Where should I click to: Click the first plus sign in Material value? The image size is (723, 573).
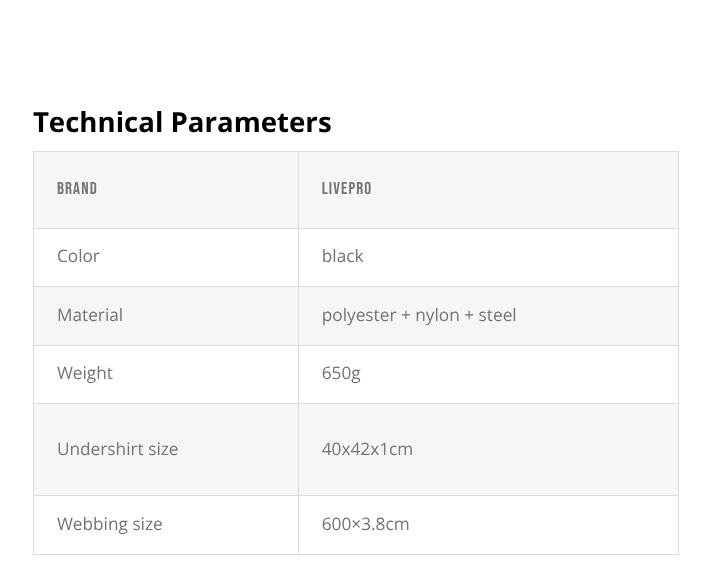click(x=405, y=315)
